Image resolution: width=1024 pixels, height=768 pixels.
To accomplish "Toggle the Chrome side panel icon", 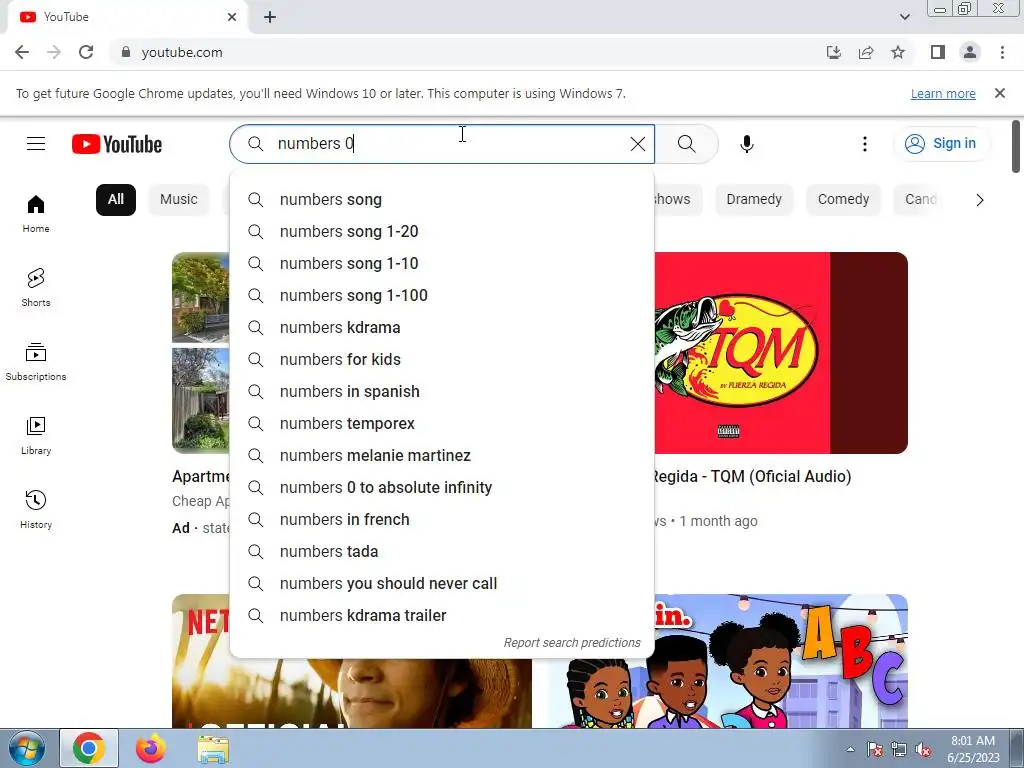I will [938, 52].
